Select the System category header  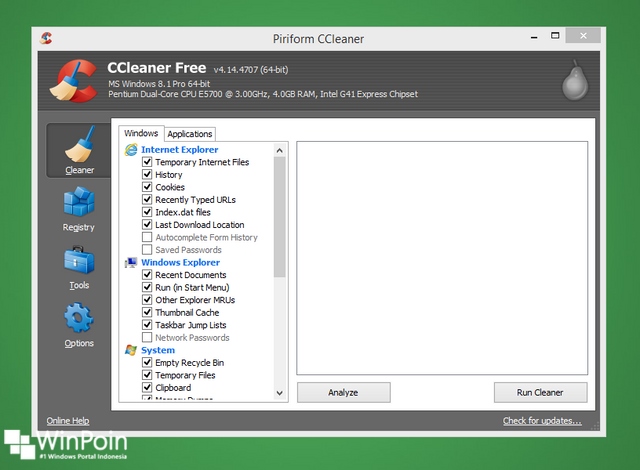[158, 350]
